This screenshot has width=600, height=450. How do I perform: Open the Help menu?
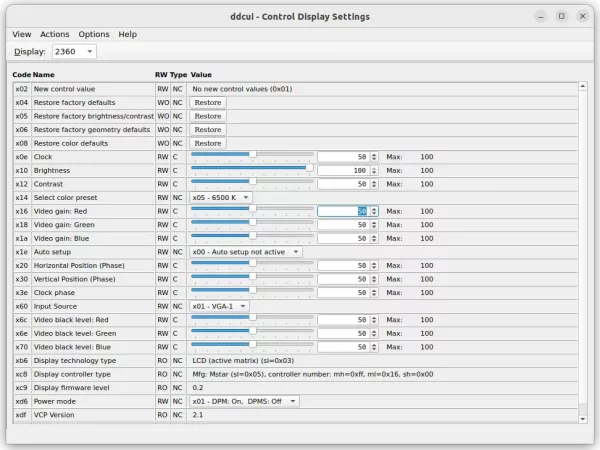127,34
